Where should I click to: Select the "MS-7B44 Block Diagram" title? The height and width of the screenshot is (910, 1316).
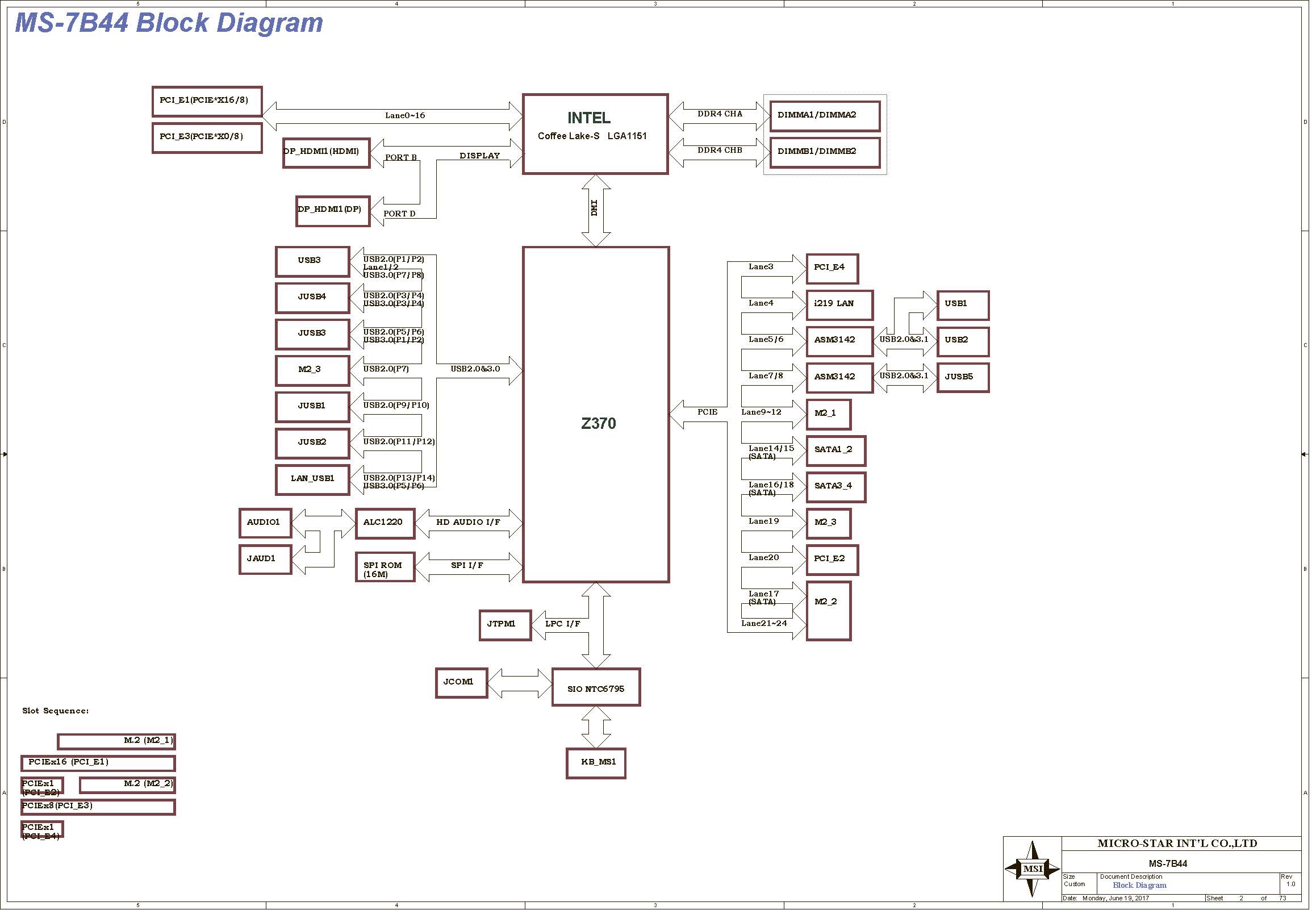pos(169,23)
